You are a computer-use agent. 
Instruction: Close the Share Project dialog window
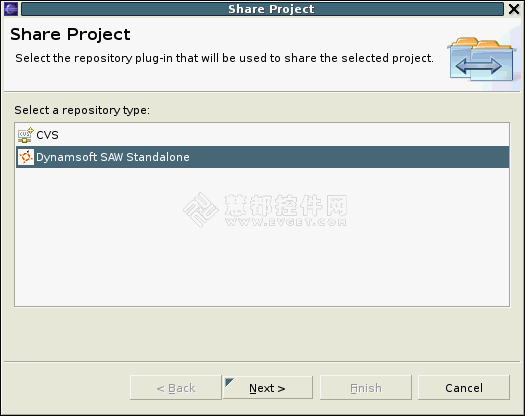click(514, 9)
